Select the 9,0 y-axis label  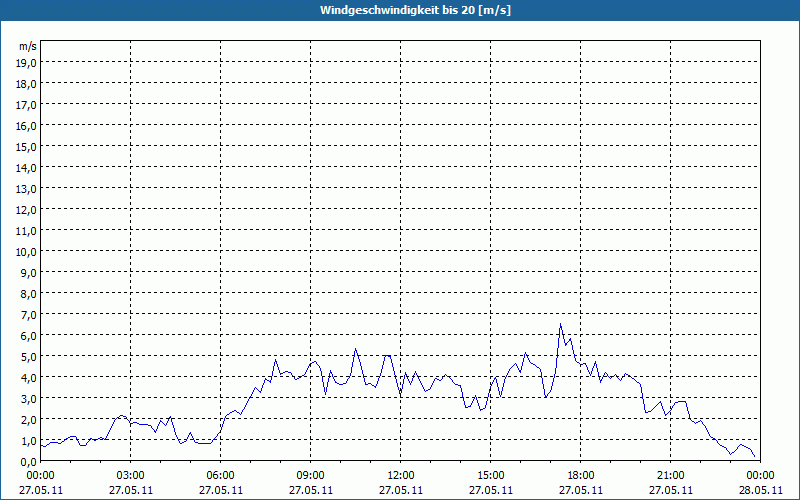(30, 272)
